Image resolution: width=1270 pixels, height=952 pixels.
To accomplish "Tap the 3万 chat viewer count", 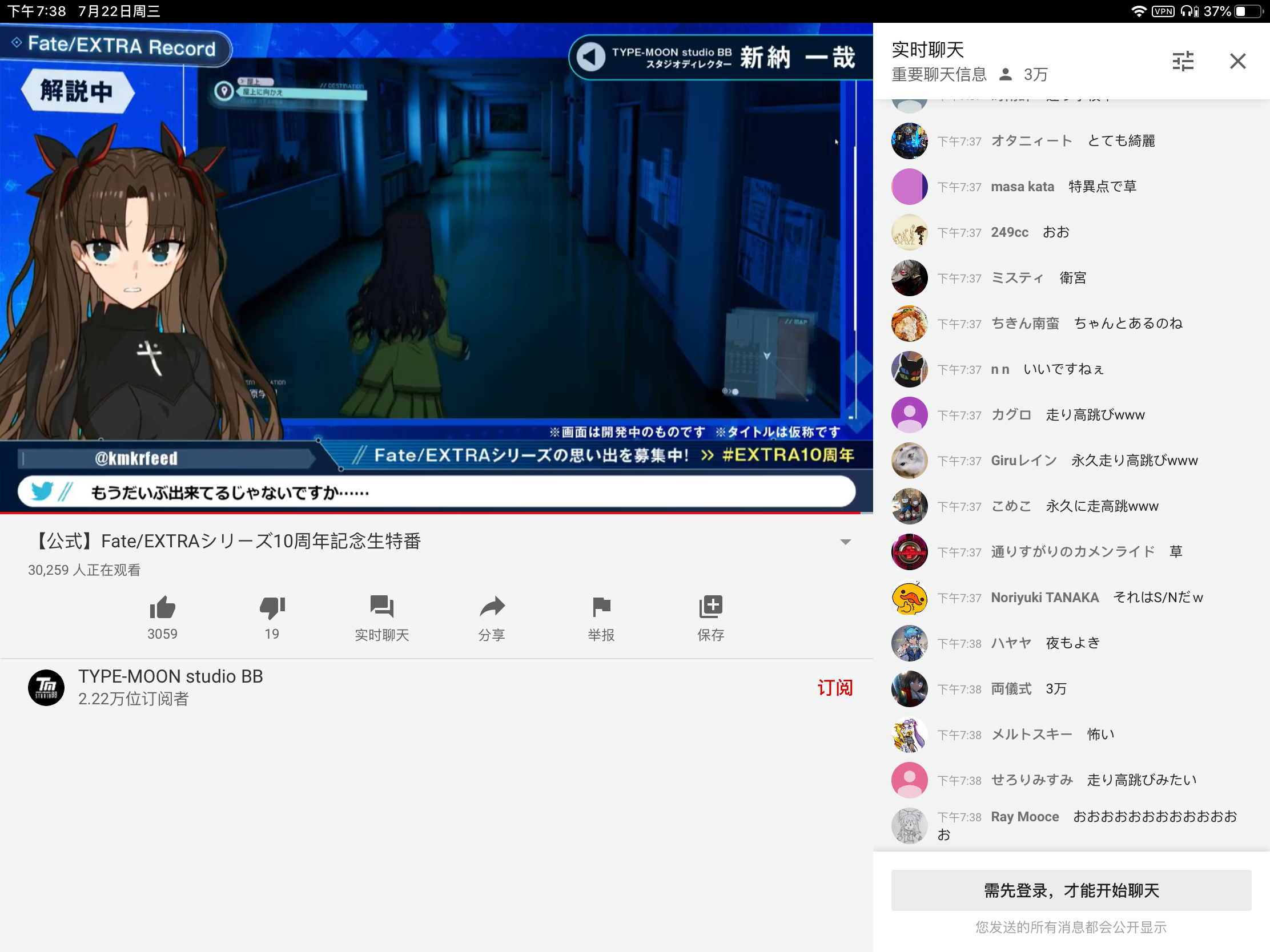I will point(1036,74).
